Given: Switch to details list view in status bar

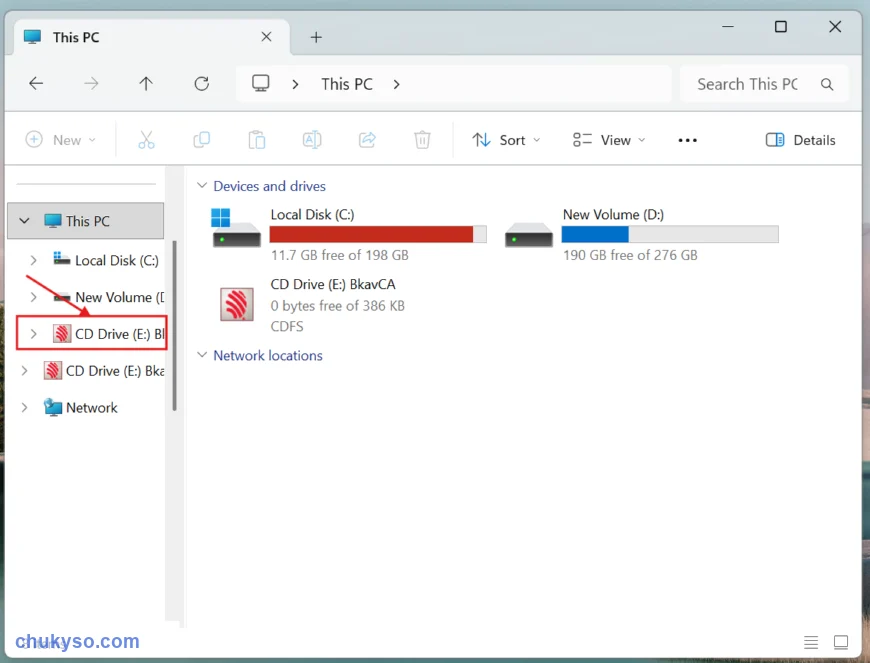Looking at the screenshot, I should (x=811, y=642).
